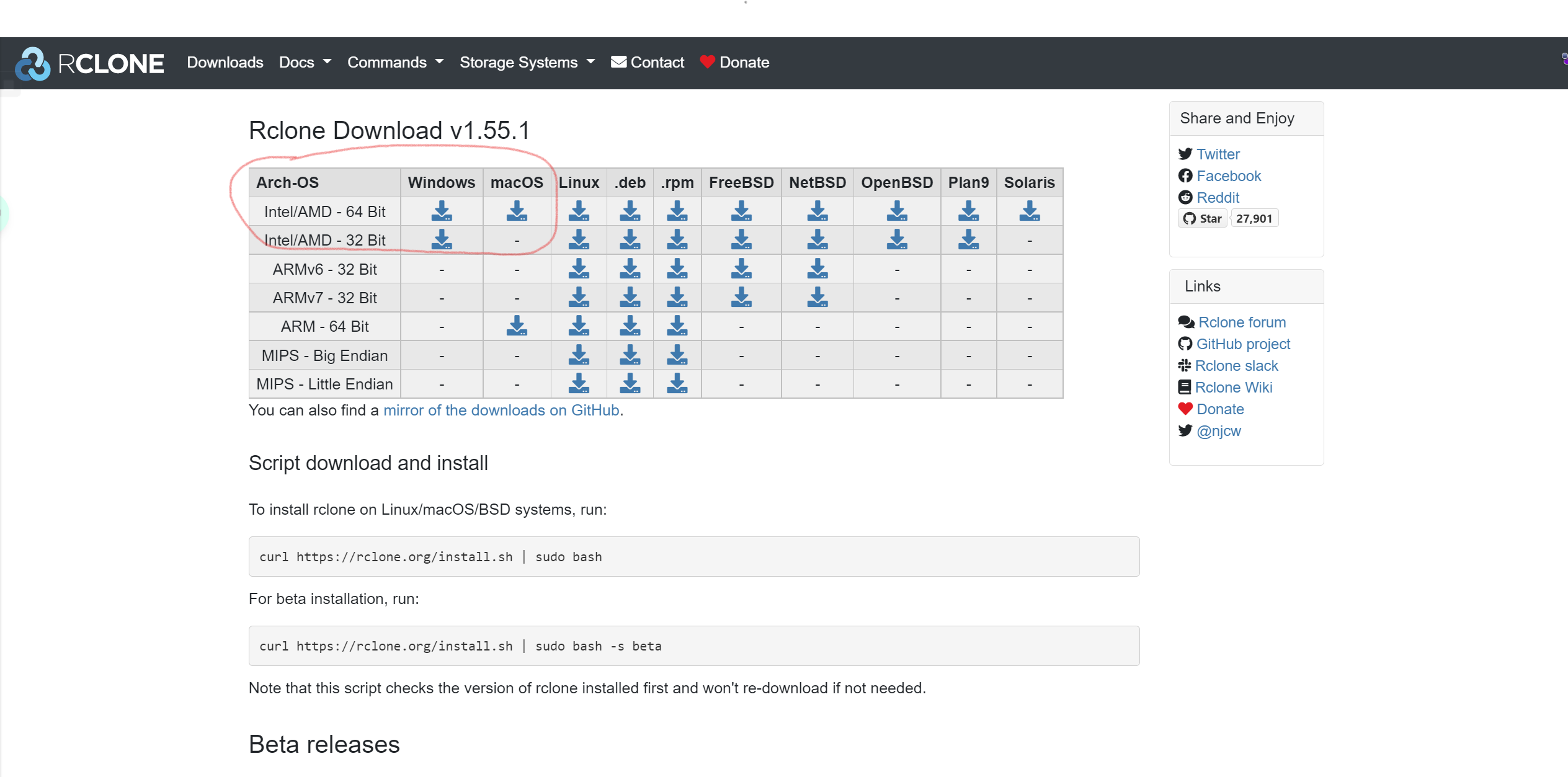Download Linux ARMv6 32 Bit build
Image resolution: width=1568 pixels, height=777 pixels.
[579, 269]
